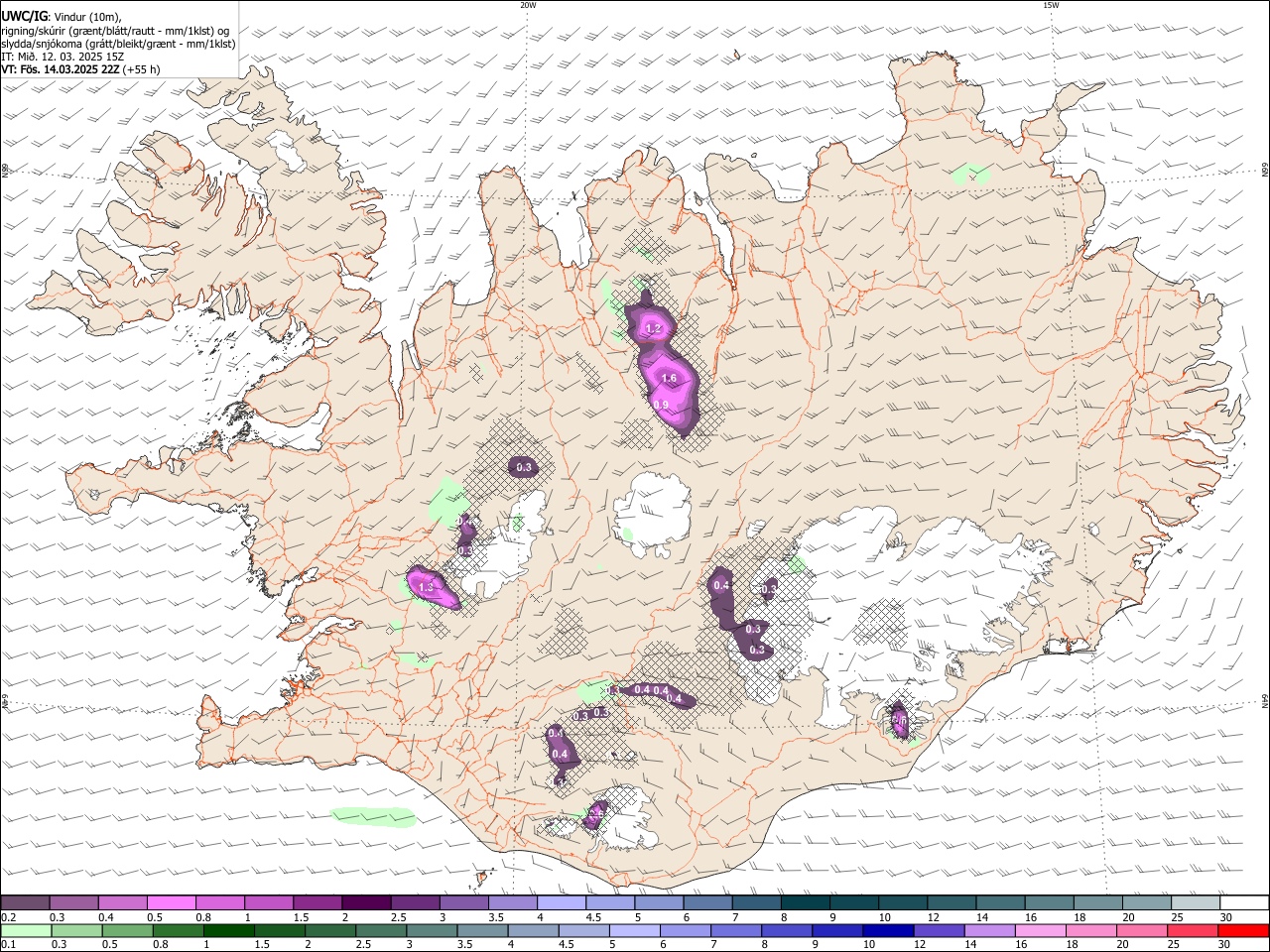Pick snow legend swatch between 1 and 1.5
The image size is (1270, 952).
point(268,902)
